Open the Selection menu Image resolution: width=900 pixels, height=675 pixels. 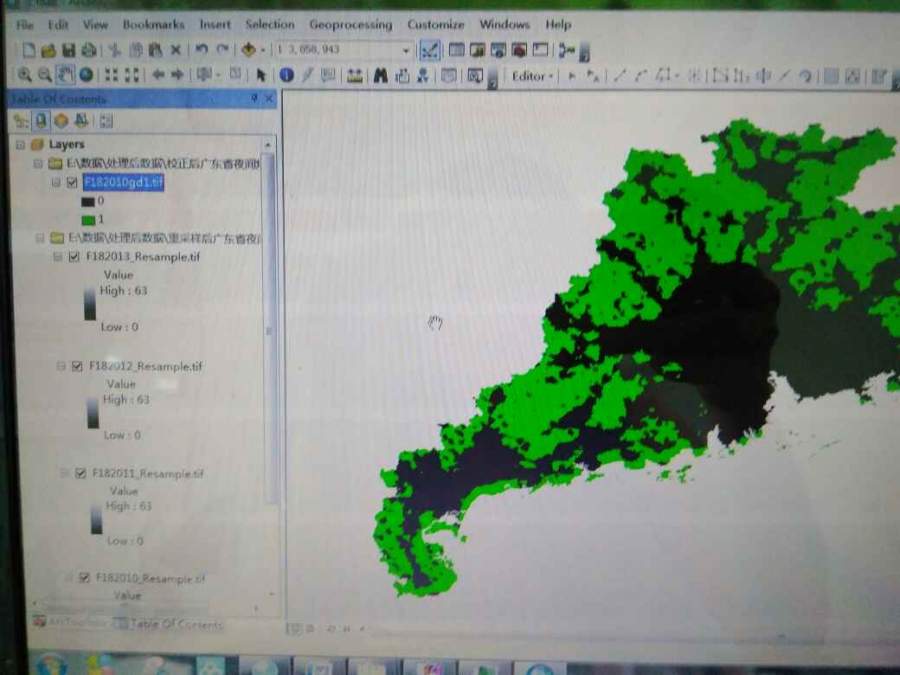[x=270, y=25]
